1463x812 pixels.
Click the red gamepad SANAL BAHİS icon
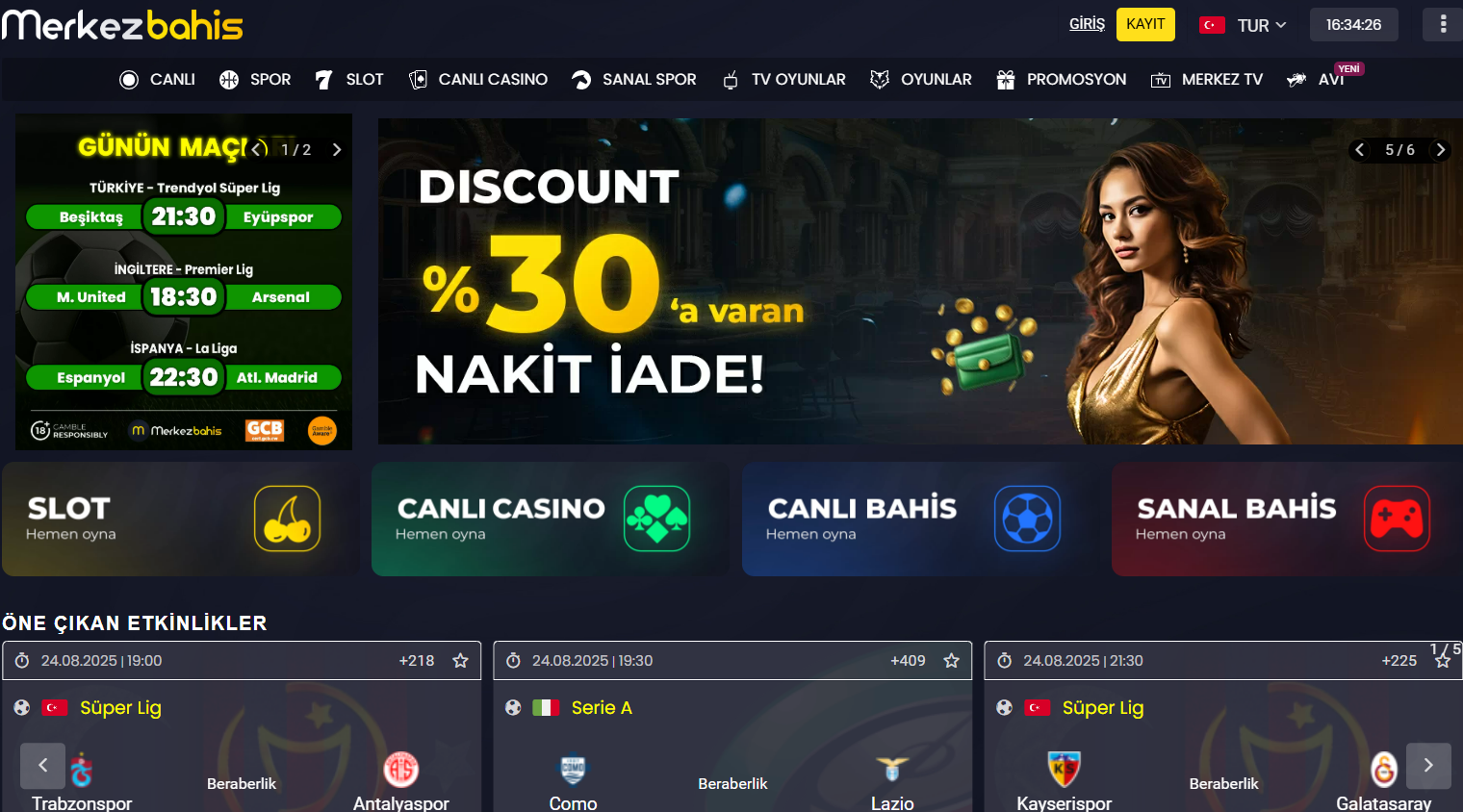point(1397,519)
